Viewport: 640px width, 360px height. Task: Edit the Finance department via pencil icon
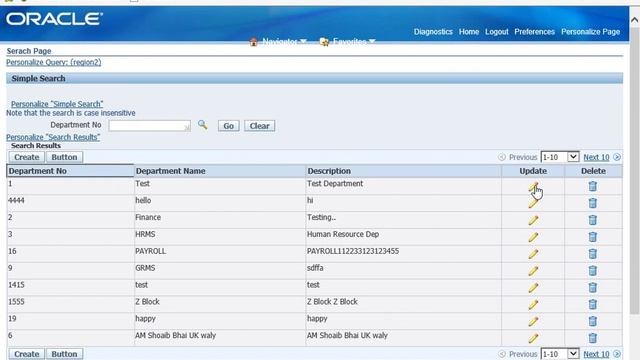click(x=533, y=220)
